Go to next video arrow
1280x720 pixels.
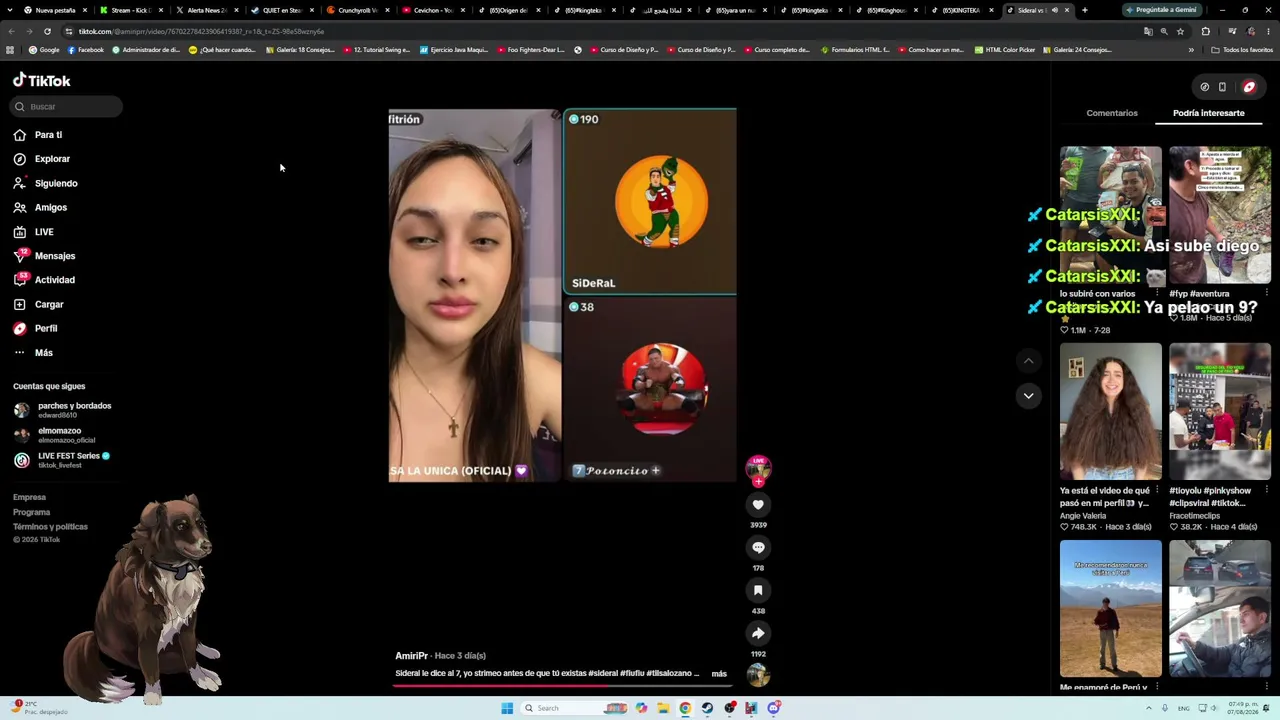(1028, 396)
